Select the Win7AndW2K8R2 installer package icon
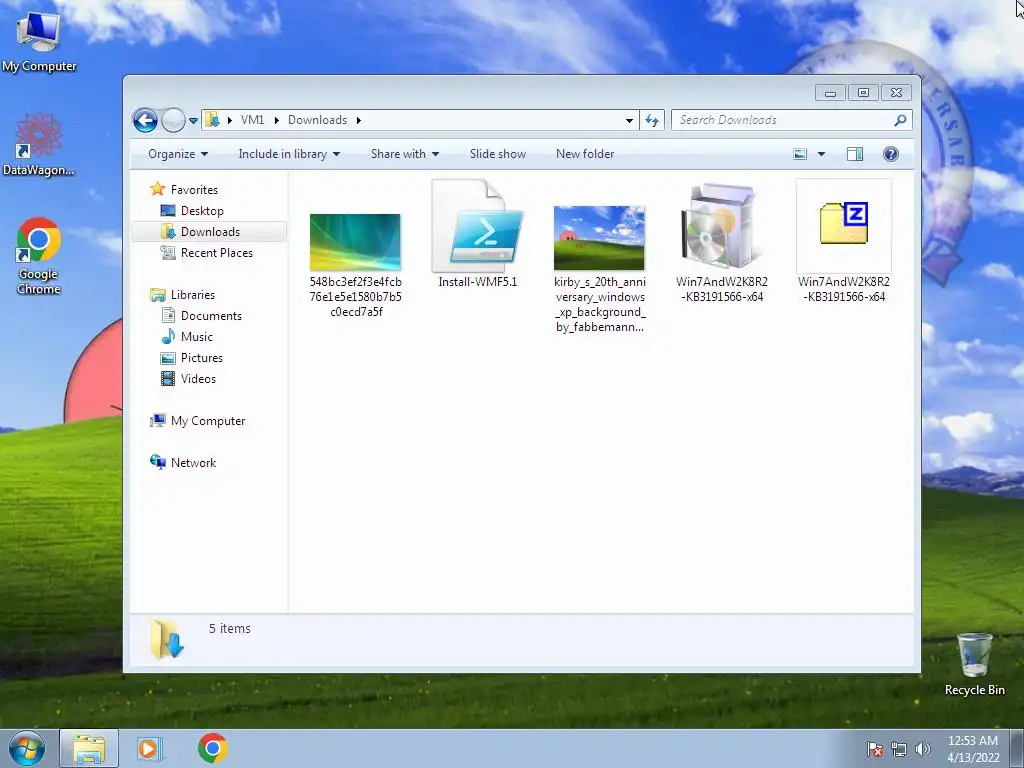Image resolution: width=1024 pixels, height=768 pixels. pyautogui.click(x=721, y=225)
